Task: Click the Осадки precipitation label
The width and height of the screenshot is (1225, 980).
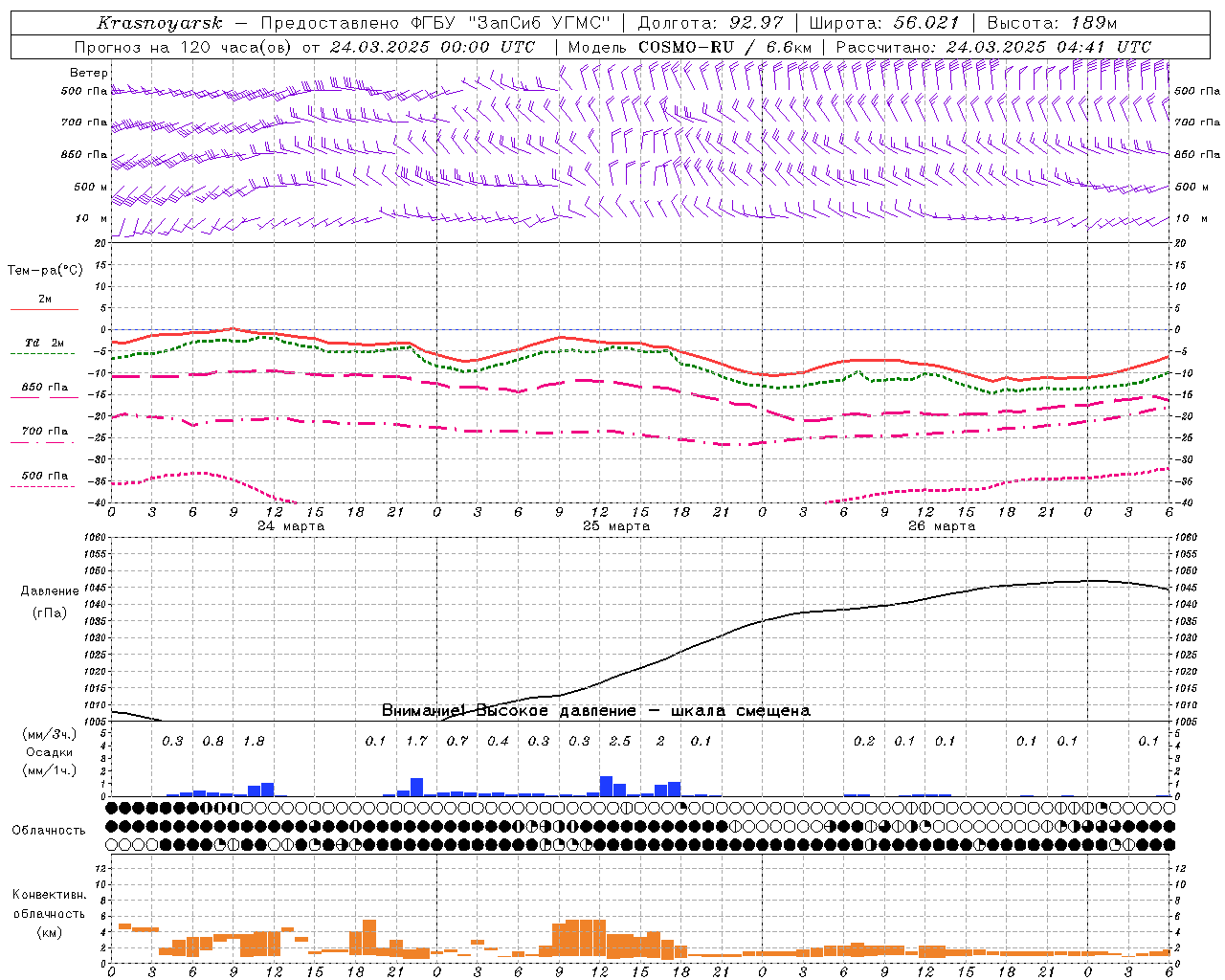Action: pyautogui.click(x=50, y=752)
